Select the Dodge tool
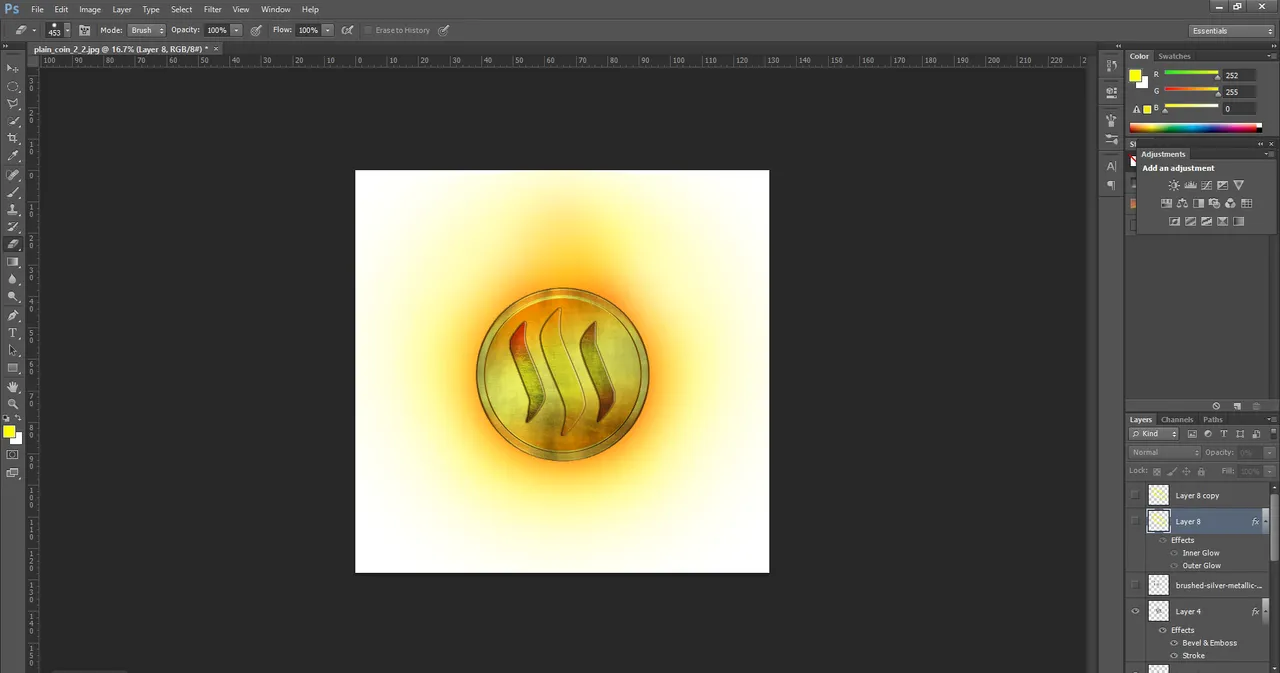Screen dimensions: 1280x673 point(13,297)
